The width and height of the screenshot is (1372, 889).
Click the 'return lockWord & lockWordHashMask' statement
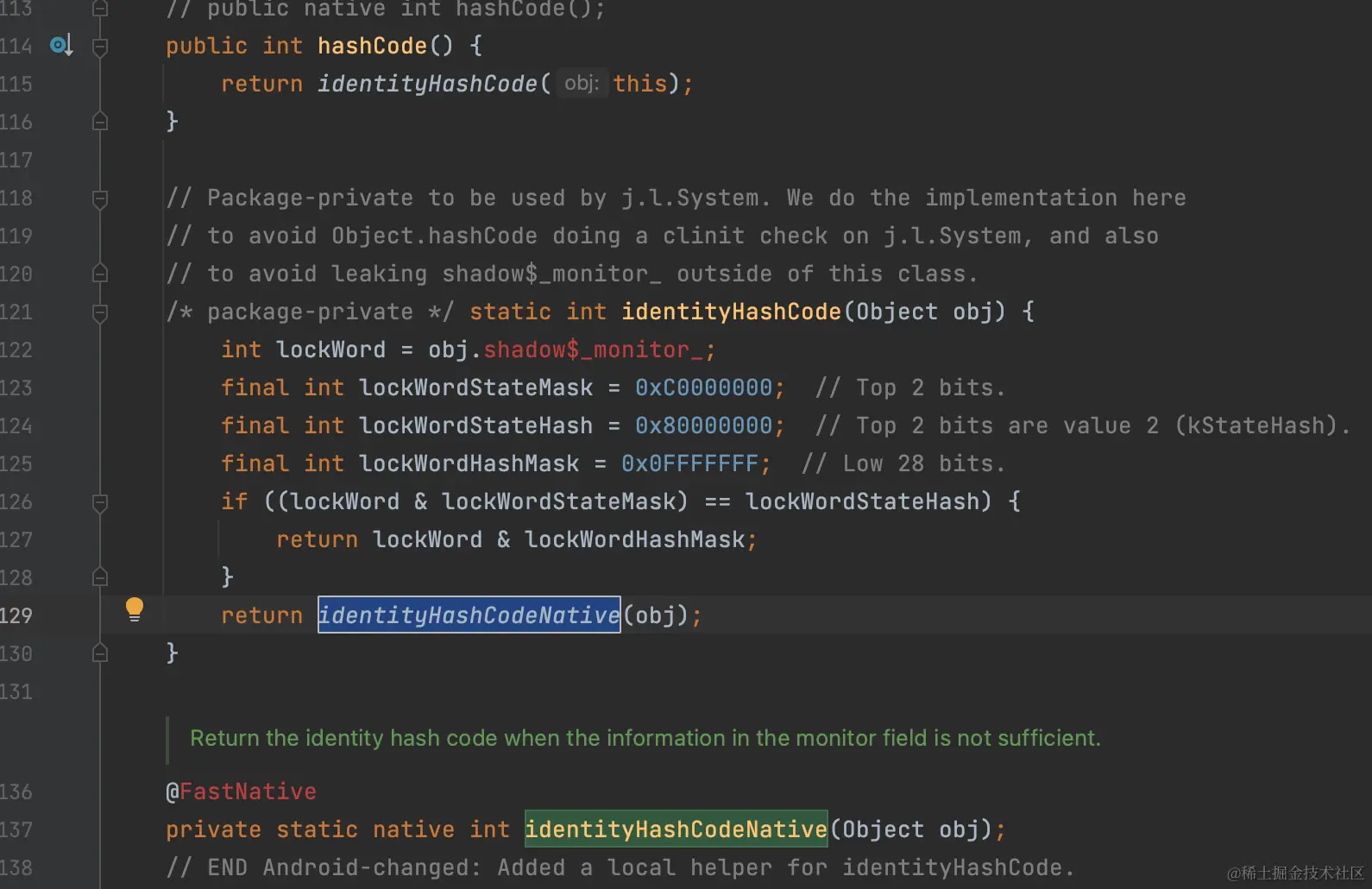(x=517, y=539)
